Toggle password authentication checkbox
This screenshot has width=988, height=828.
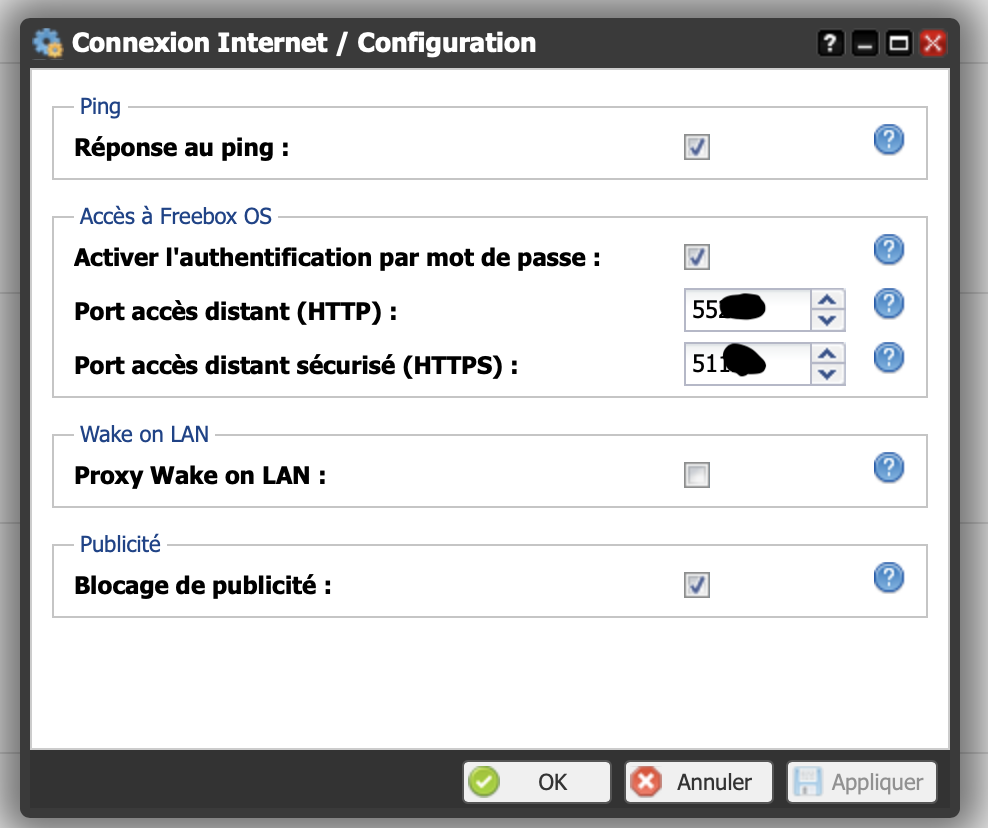click(697, 257)
